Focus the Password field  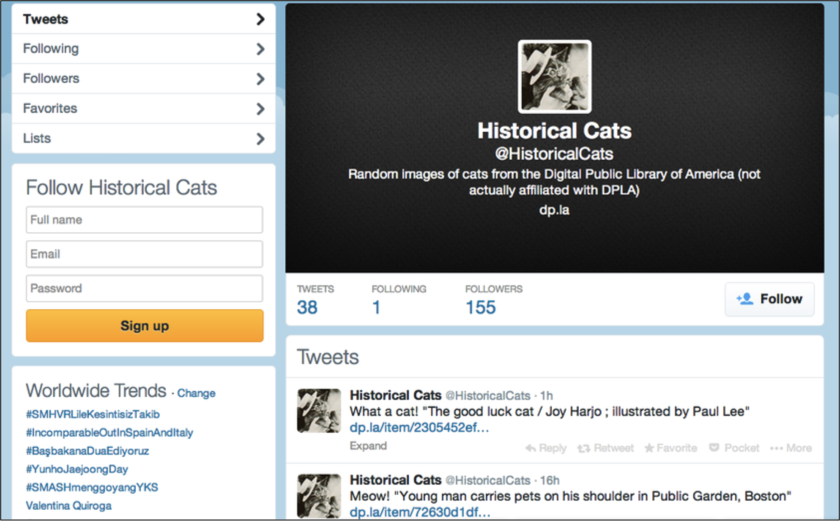[144, 288]
